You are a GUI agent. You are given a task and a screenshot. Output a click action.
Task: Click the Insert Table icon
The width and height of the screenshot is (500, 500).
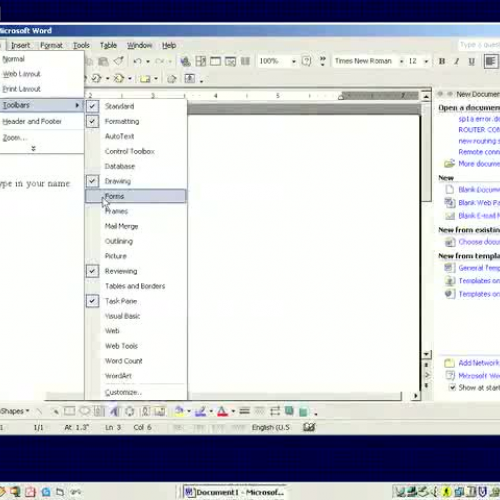pyautogui.click(x=215, y=61)
